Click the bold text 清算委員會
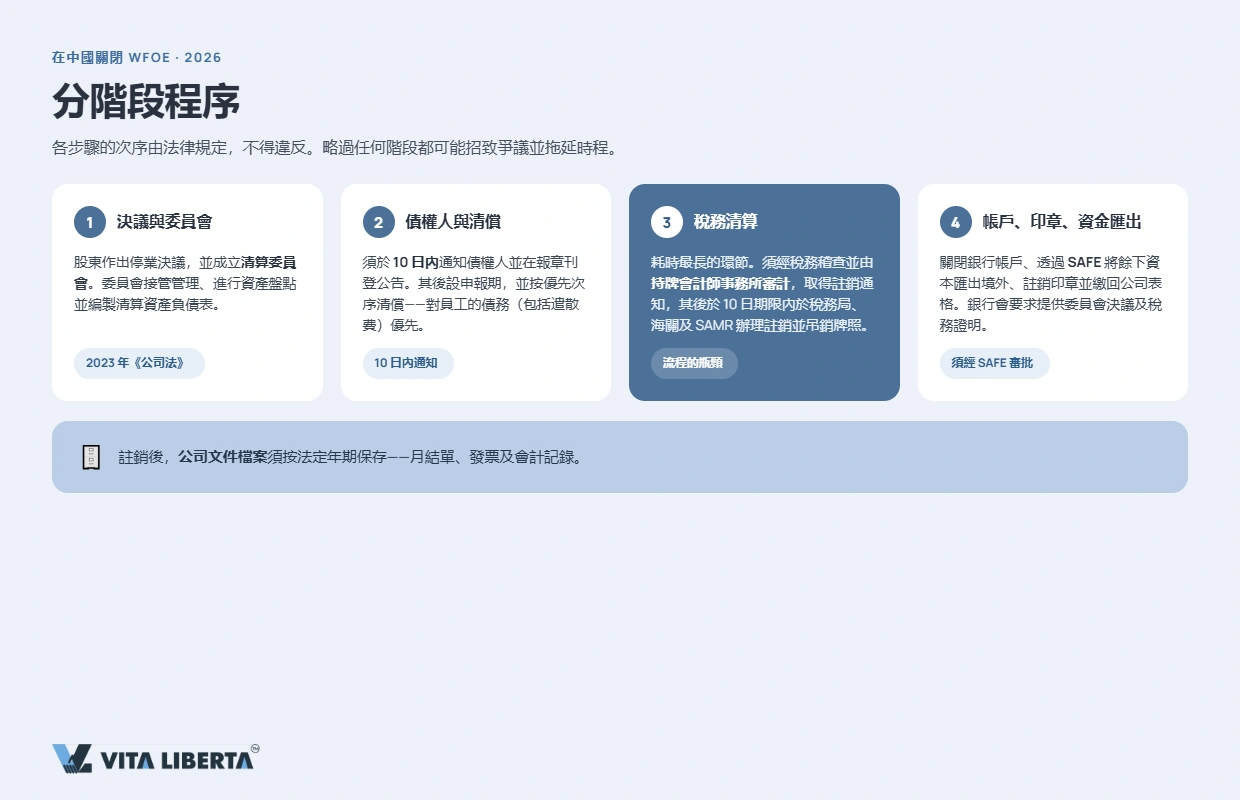Screen dimensions: 1240x800 pyautogui.click(x=269, y=263)
